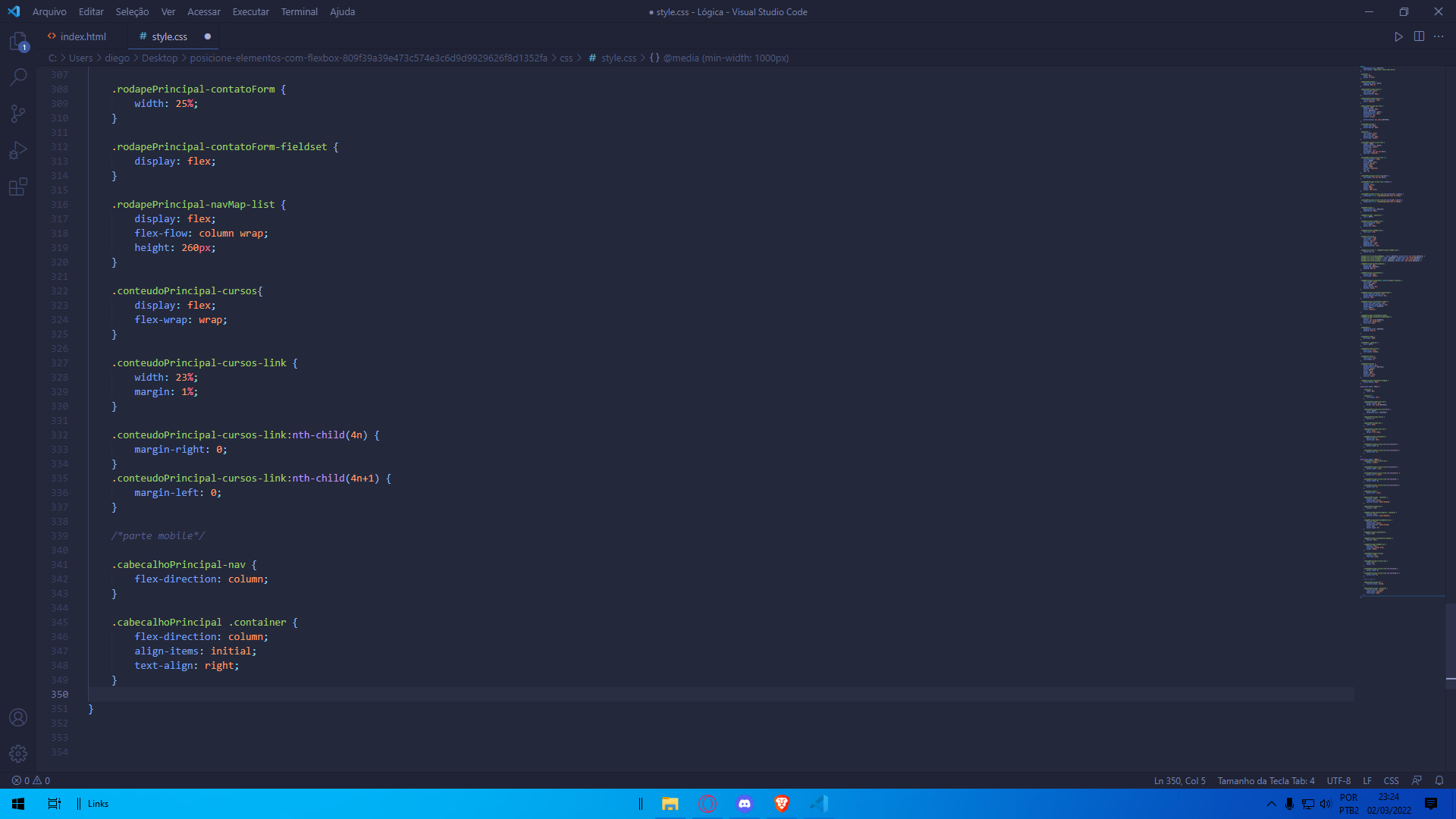This screenshot has width=1456, height=819.
Task: Open the Extensions view
Action: point(18,187)
